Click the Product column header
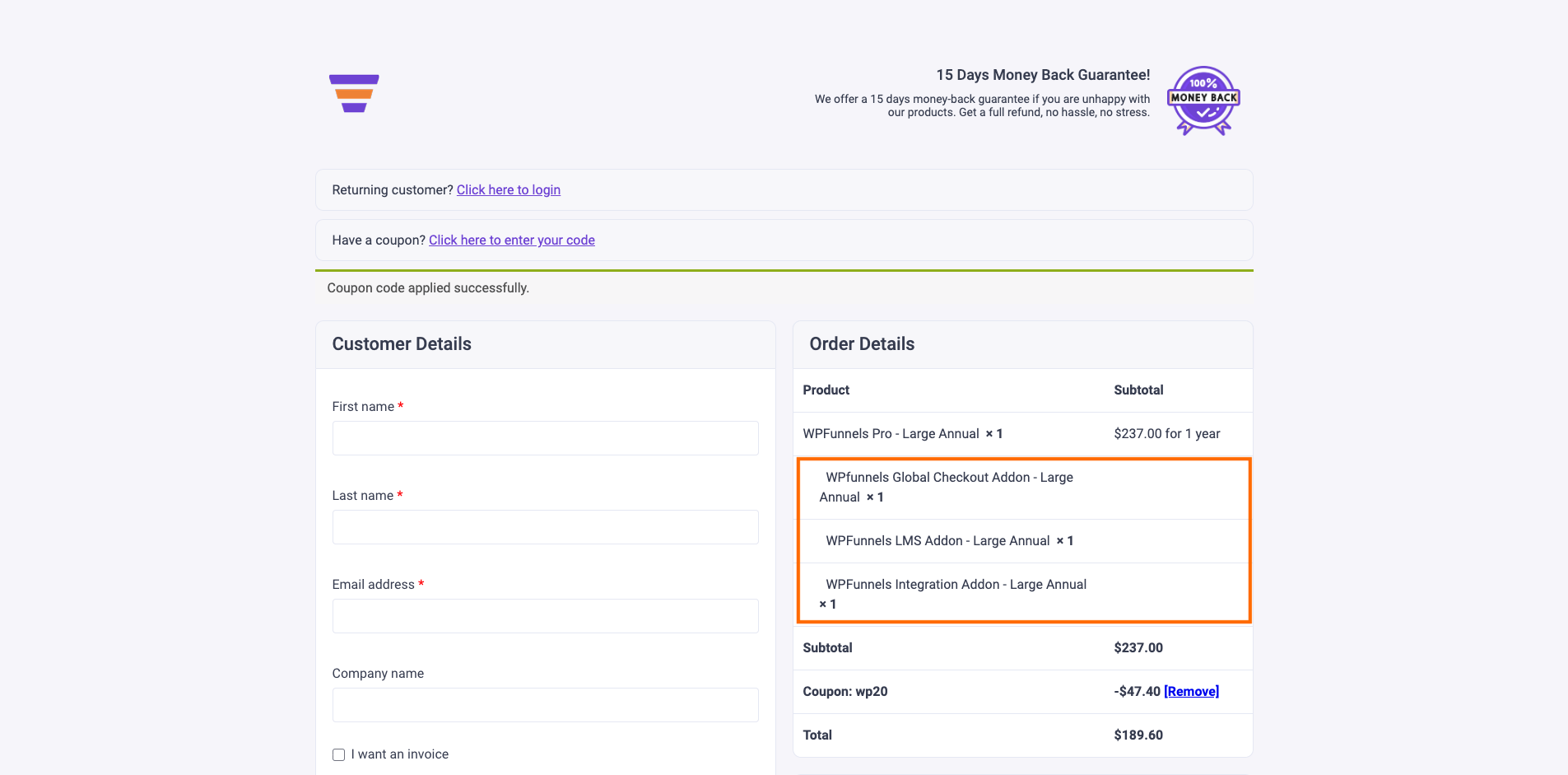Viewport: 1568px width, 775px height. click(x=826, y=390)
